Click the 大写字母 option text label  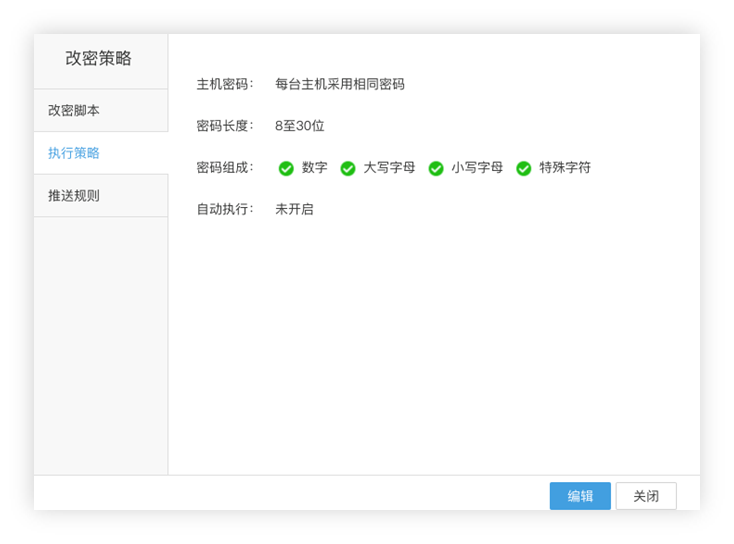pyautogui.click(x=389, y=168)
